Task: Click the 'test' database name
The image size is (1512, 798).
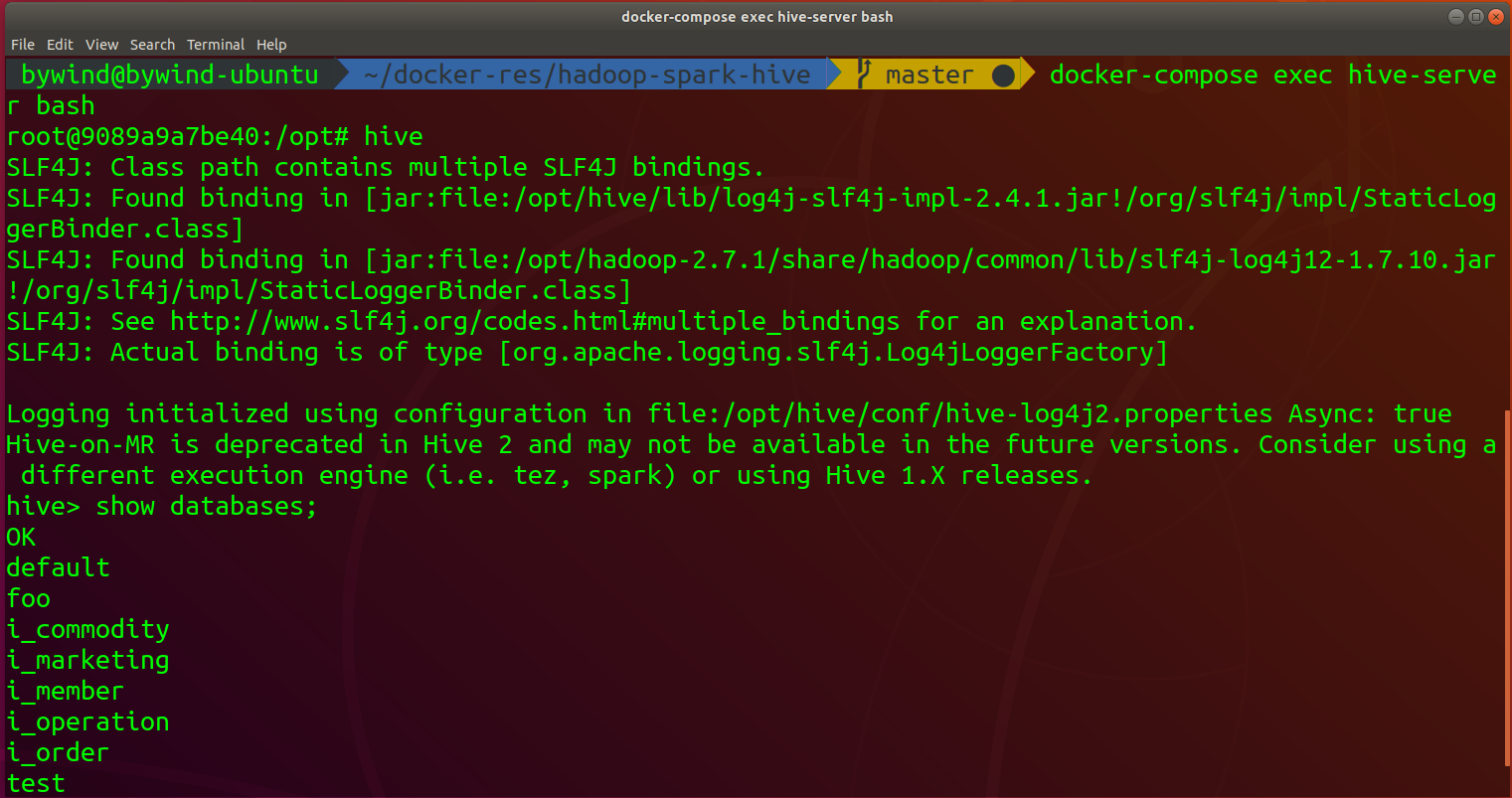Action: pyautogui.click(x=36, y=783)
